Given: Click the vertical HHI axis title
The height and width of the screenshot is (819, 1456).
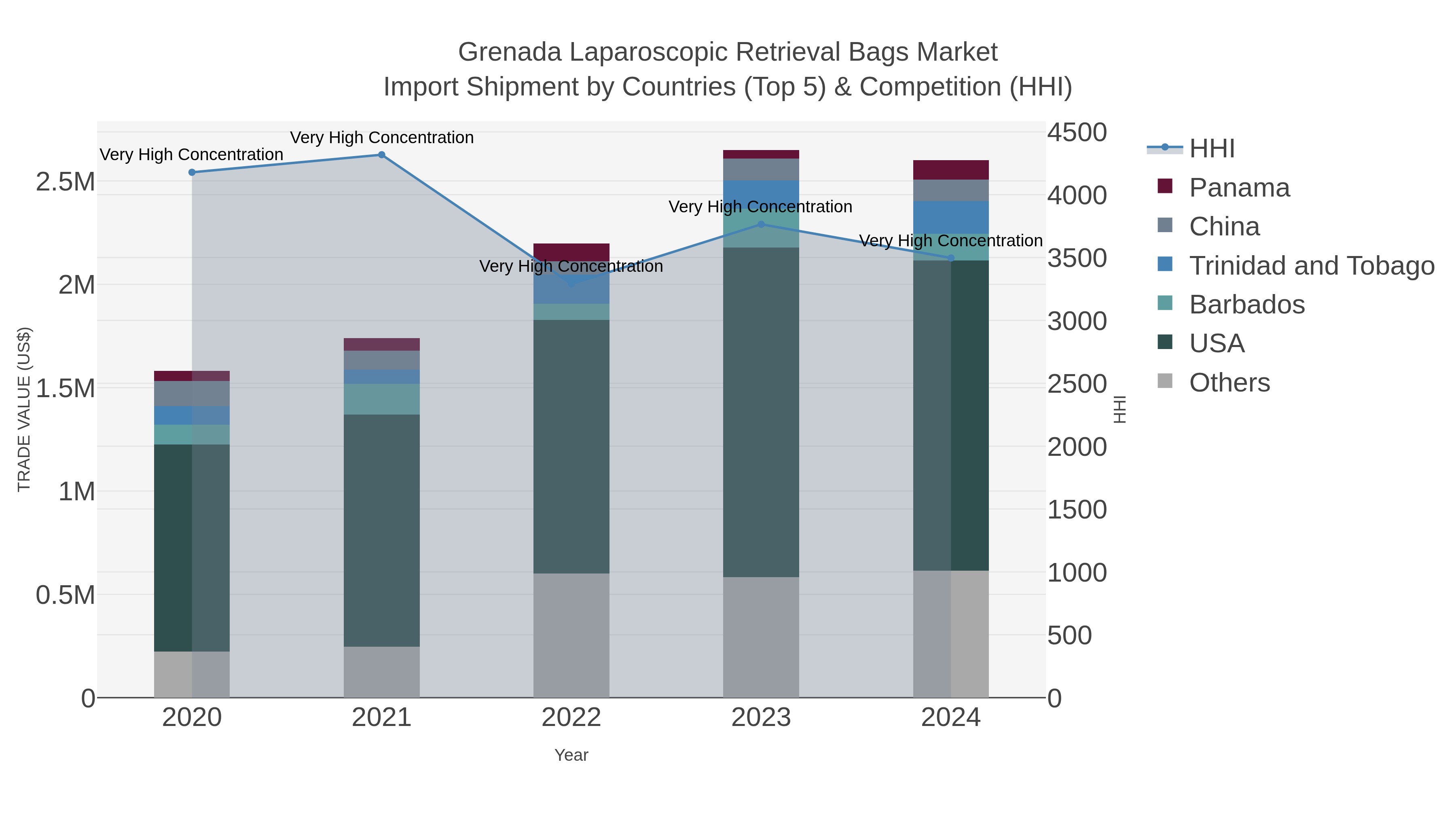Looking at the screenshot, I should pyautogui.click(x=1119, y=409).
